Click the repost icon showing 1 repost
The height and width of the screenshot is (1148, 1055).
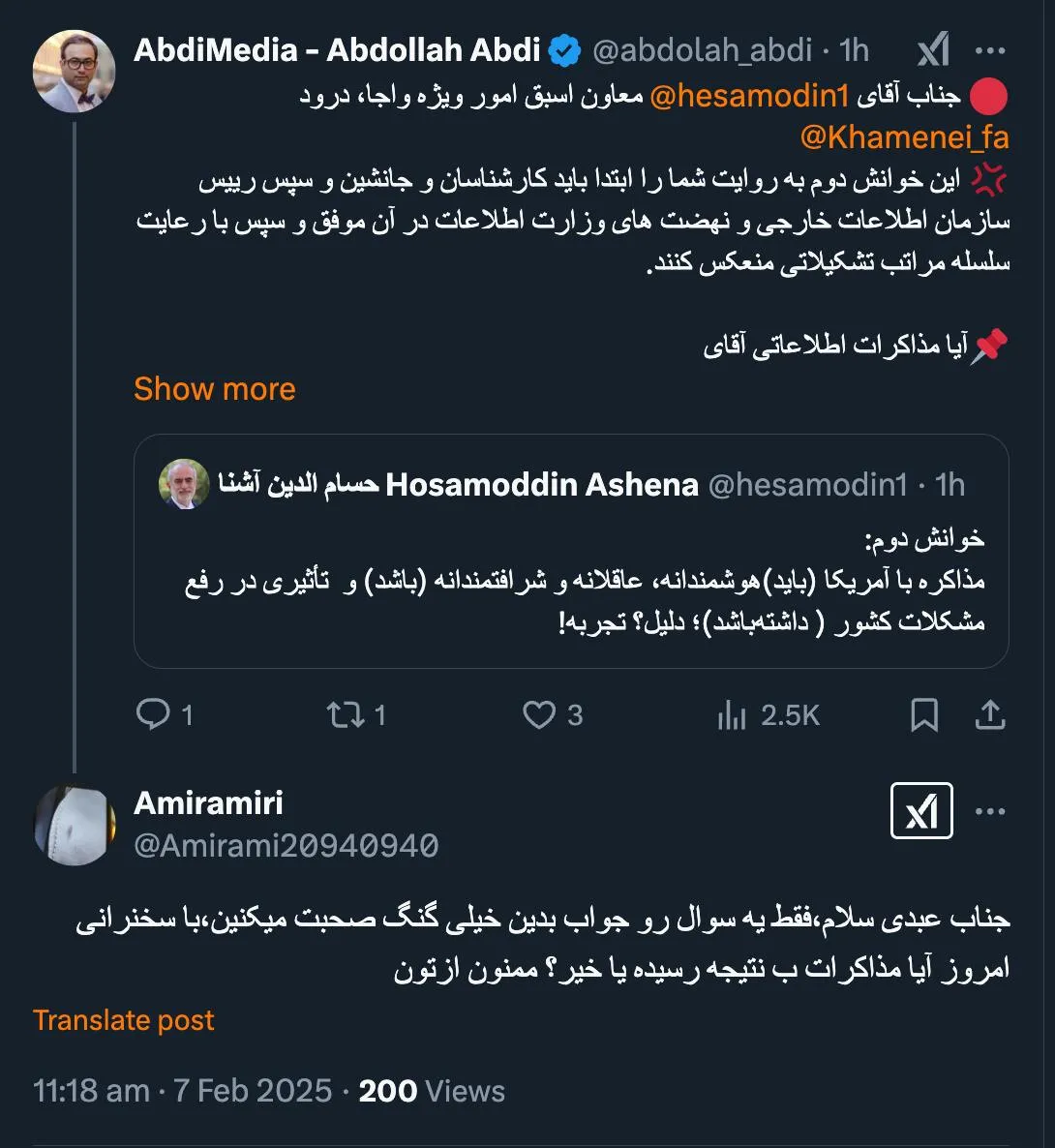[x=347, y=715]
